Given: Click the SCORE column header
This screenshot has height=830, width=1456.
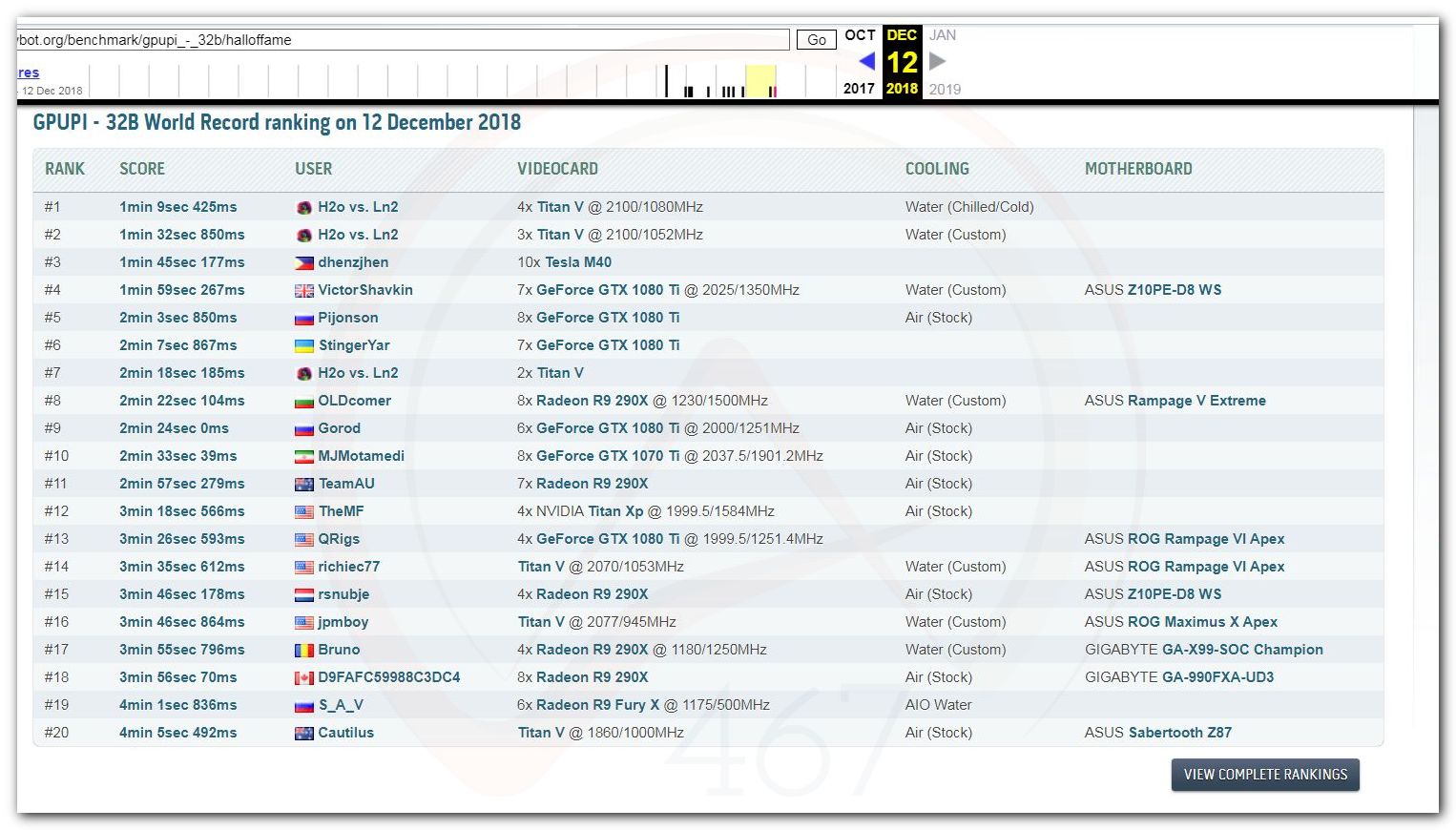Looking at the screenshot, I should pos(142,169).
